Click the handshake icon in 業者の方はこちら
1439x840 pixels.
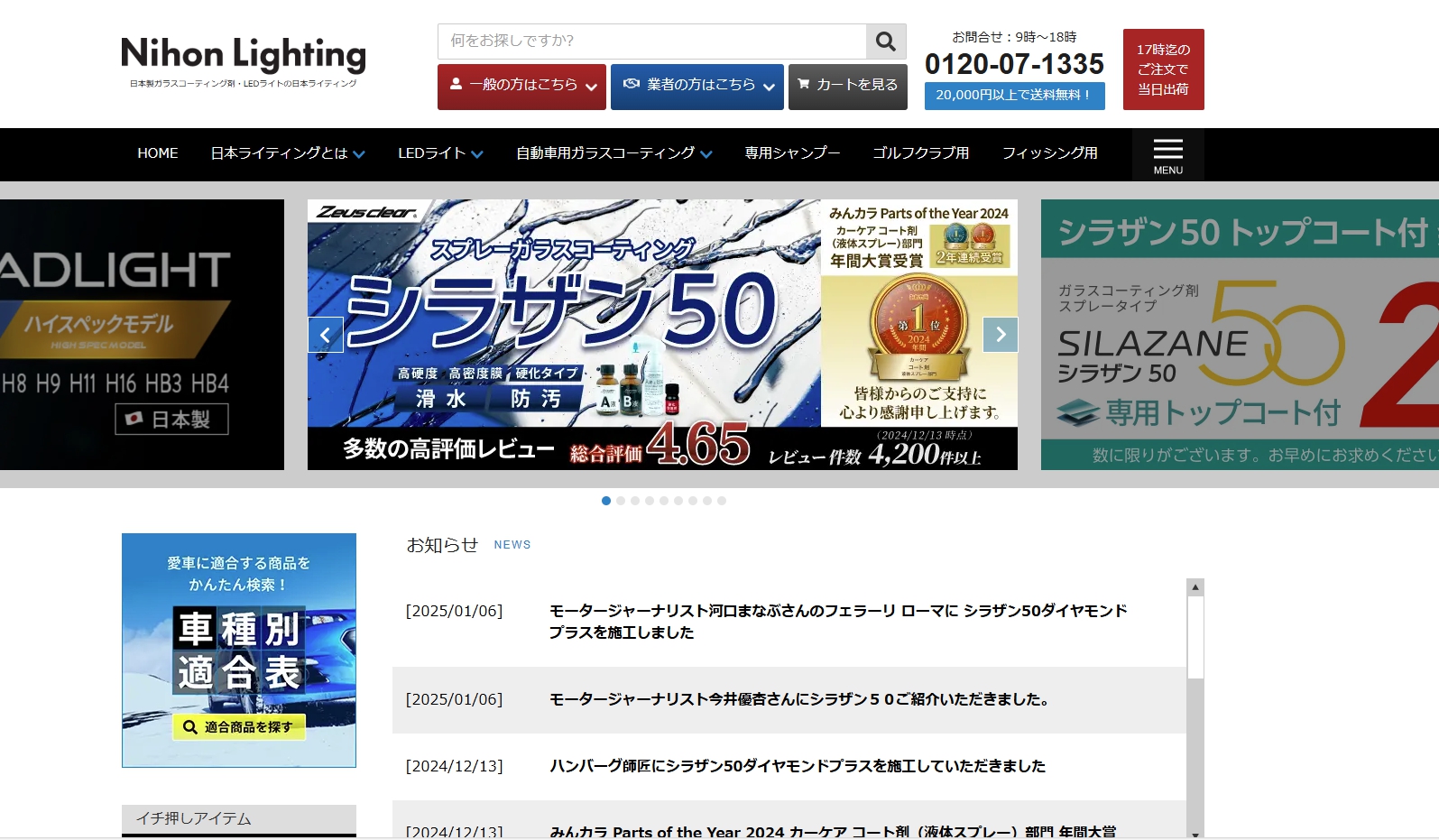pyautogui.click(x=632, y=84)
